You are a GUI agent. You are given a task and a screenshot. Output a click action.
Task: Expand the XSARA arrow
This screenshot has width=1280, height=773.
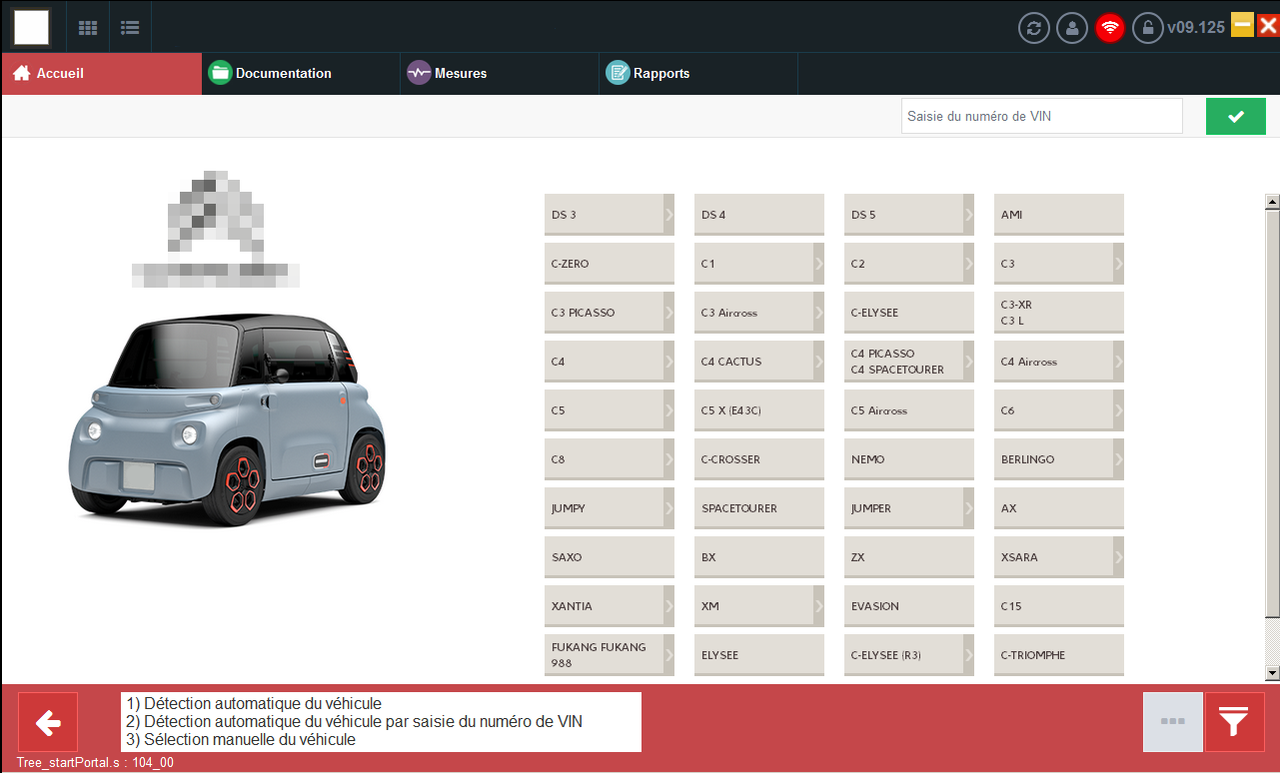pos(1119,558)
